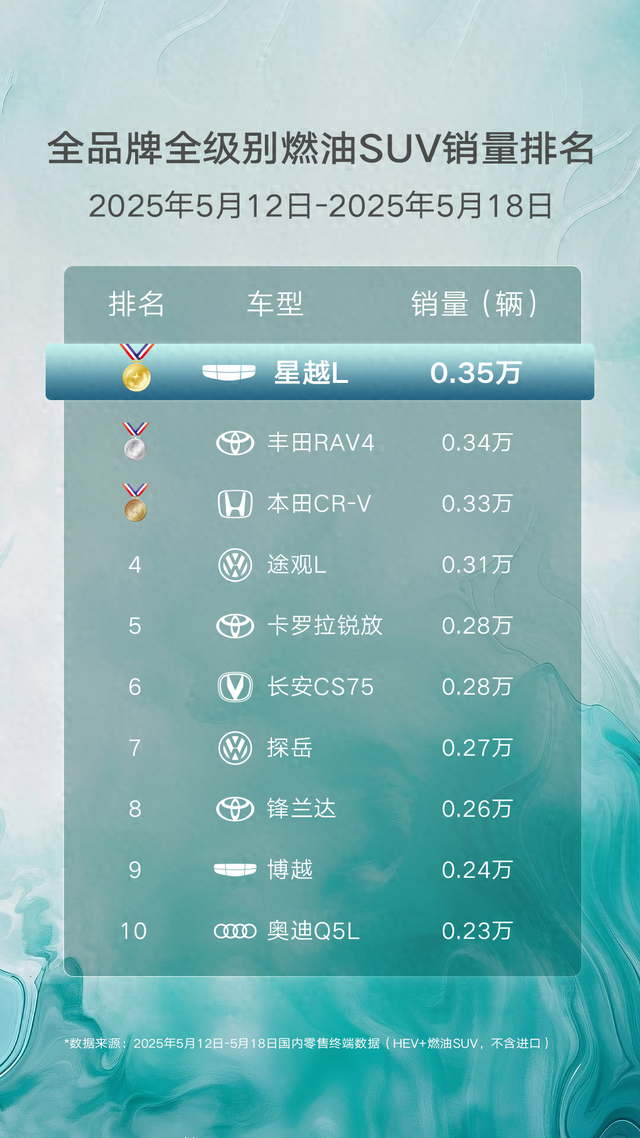Click the 0.35万 sales figure
640x1138 pixels.
476,373
